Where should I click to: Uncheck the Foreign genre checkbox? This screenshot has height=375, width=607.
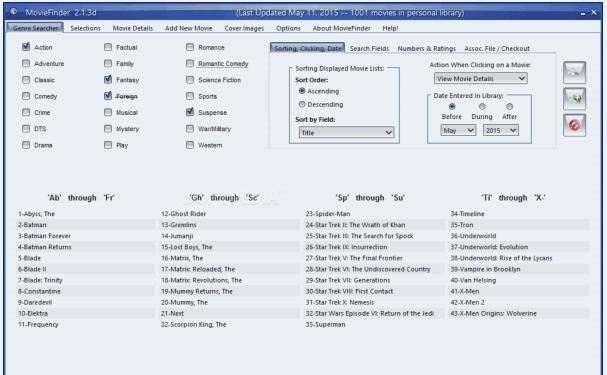[x=108, y=96]
